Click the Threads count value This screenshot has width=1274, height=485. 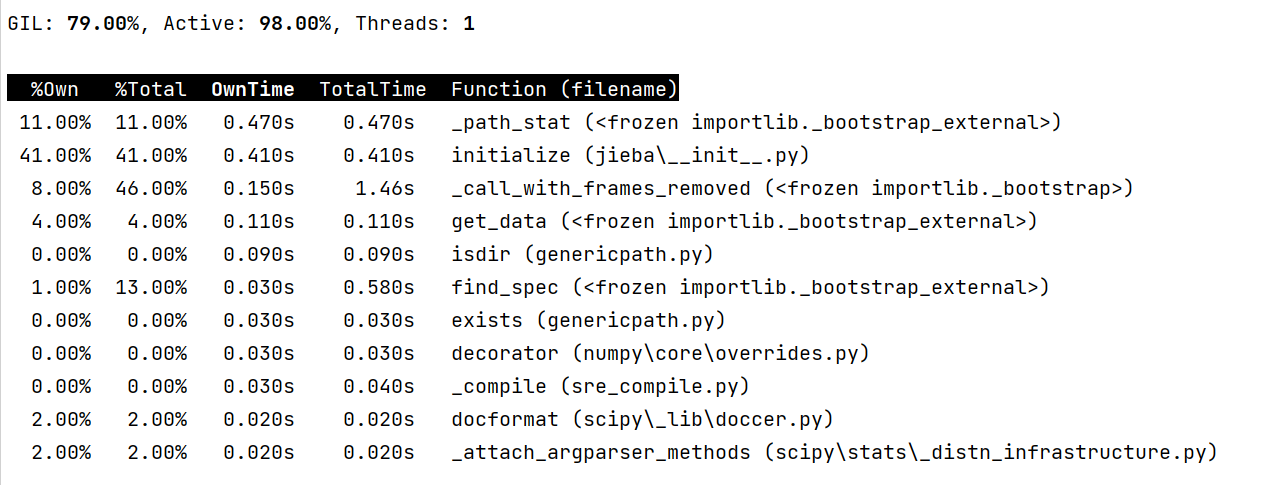pyautogui.click(x=468, y=24)
